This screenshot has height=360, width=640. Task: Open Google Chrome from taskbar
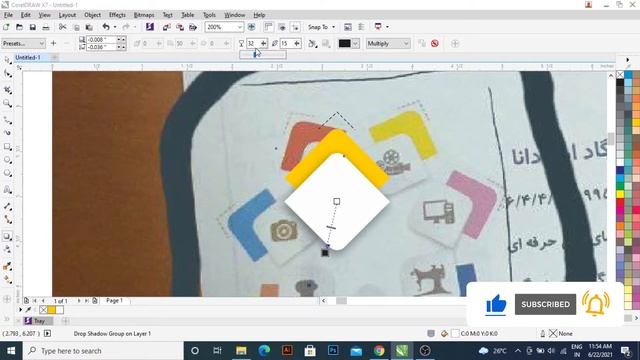pyautogui.click(x=379, y=351)
